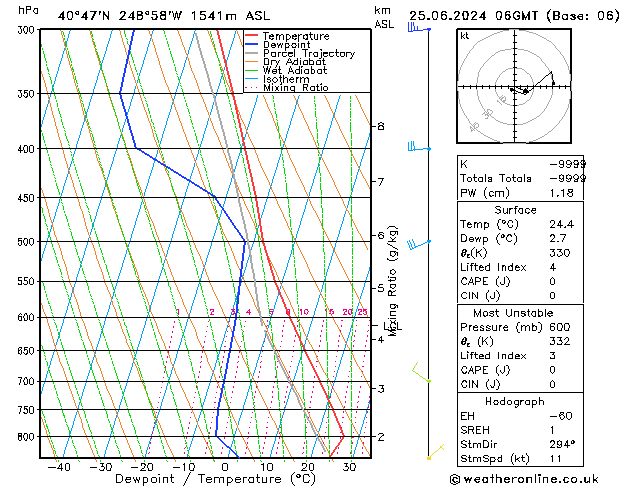Click the surface Temp value 24.4
This screenshot has height=486, width=629.
coord(562,224)
